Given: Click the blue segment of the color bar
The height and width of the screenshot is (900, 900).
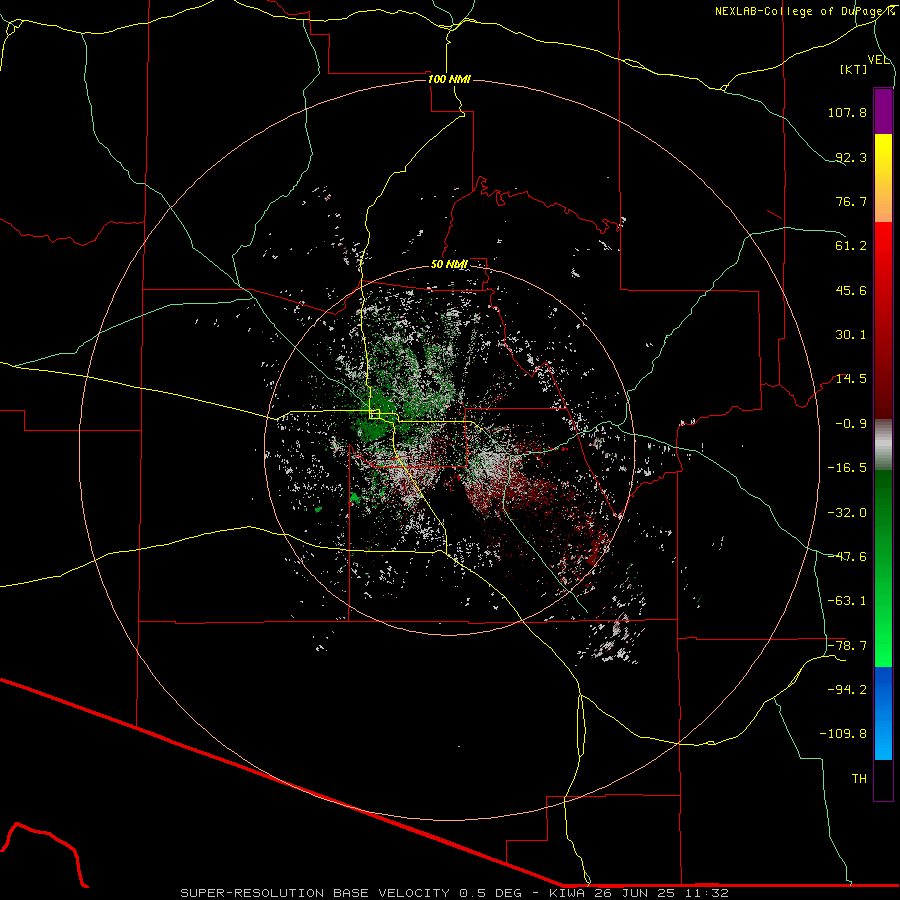Looking at the screenshot, I should point(883,713).
